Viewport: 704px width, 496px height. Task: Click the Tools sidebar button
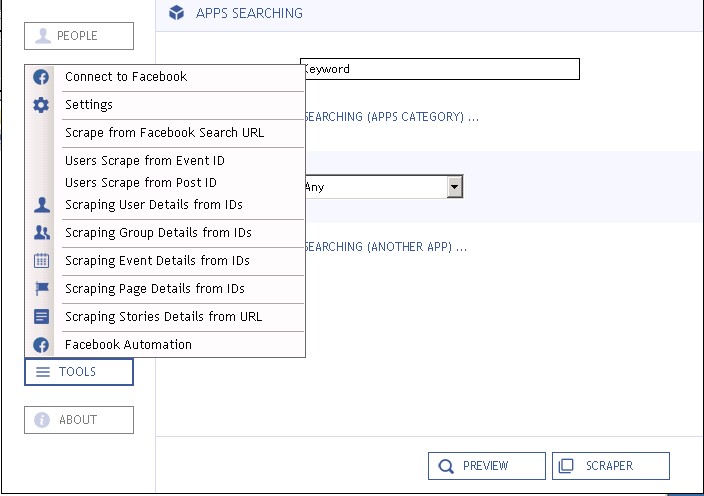tap(79, 372)
